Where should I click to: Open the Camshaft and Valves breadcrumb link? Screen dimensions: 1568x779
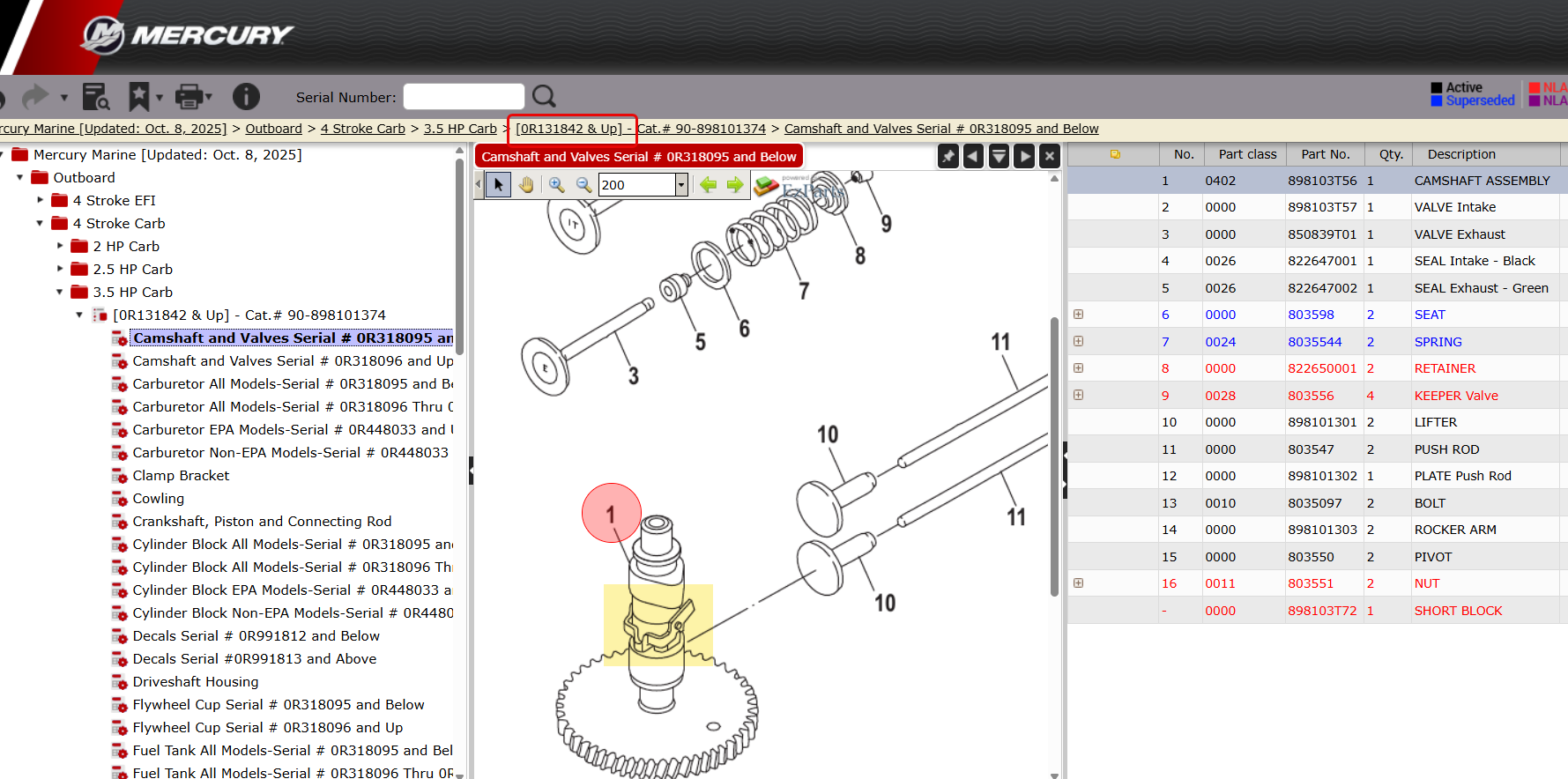click(x=941, y=129)
